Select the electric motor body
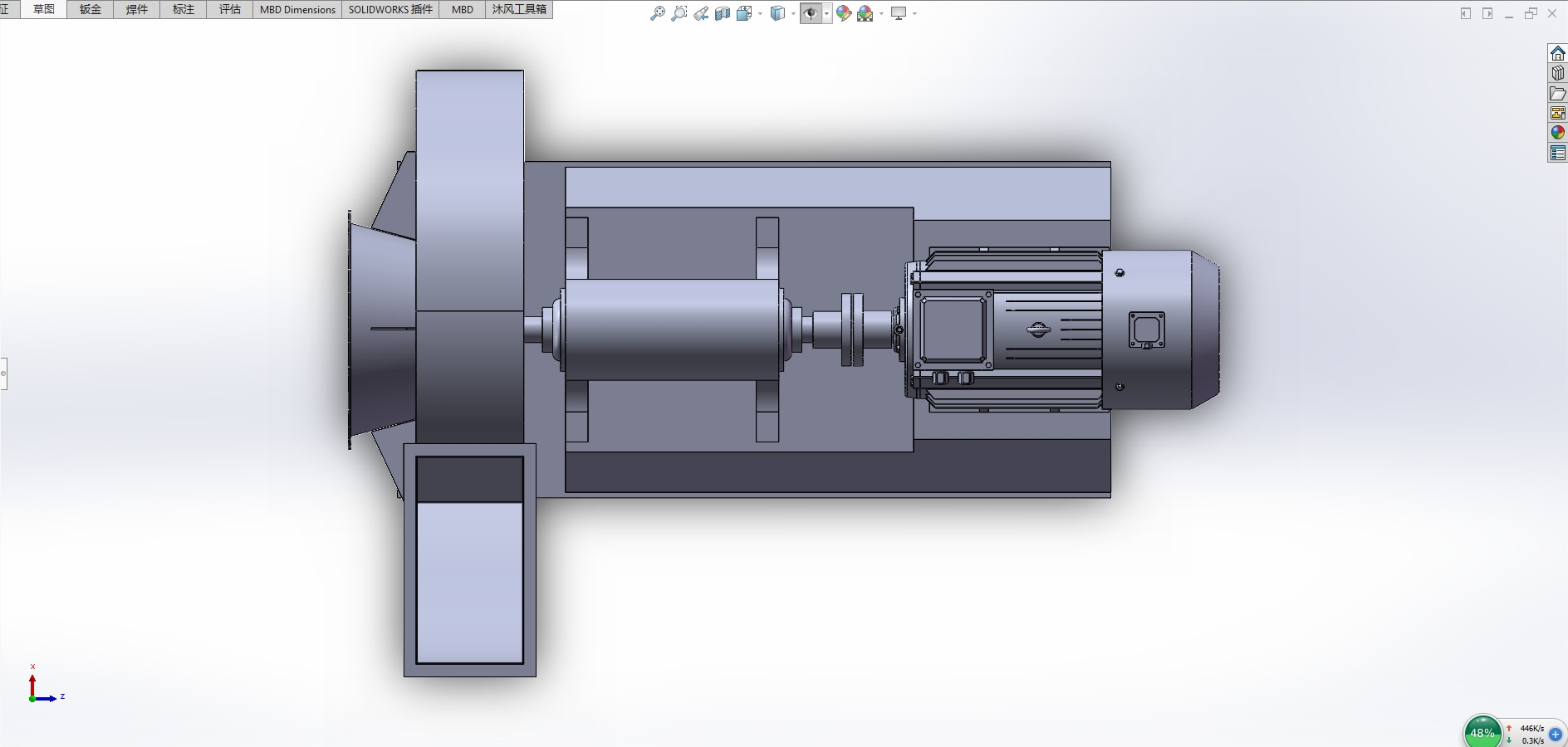This screenshot has width=1568, height=747. tap(1063, 330)
